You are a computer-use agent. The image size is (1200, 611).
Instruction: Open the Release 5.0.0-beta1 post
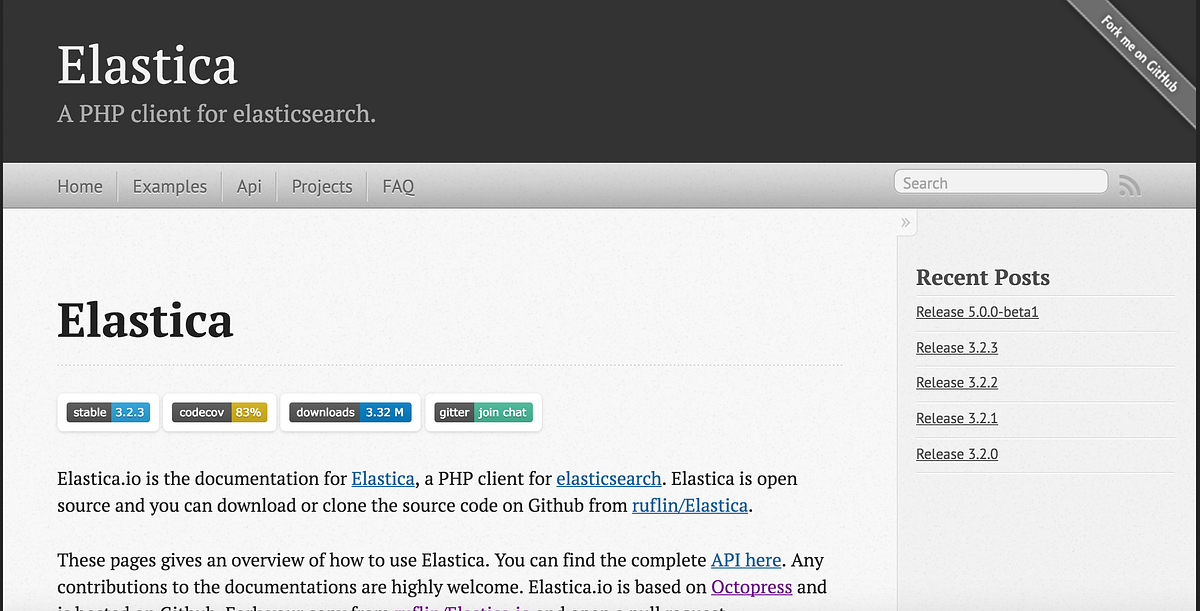tap(977, 311)
